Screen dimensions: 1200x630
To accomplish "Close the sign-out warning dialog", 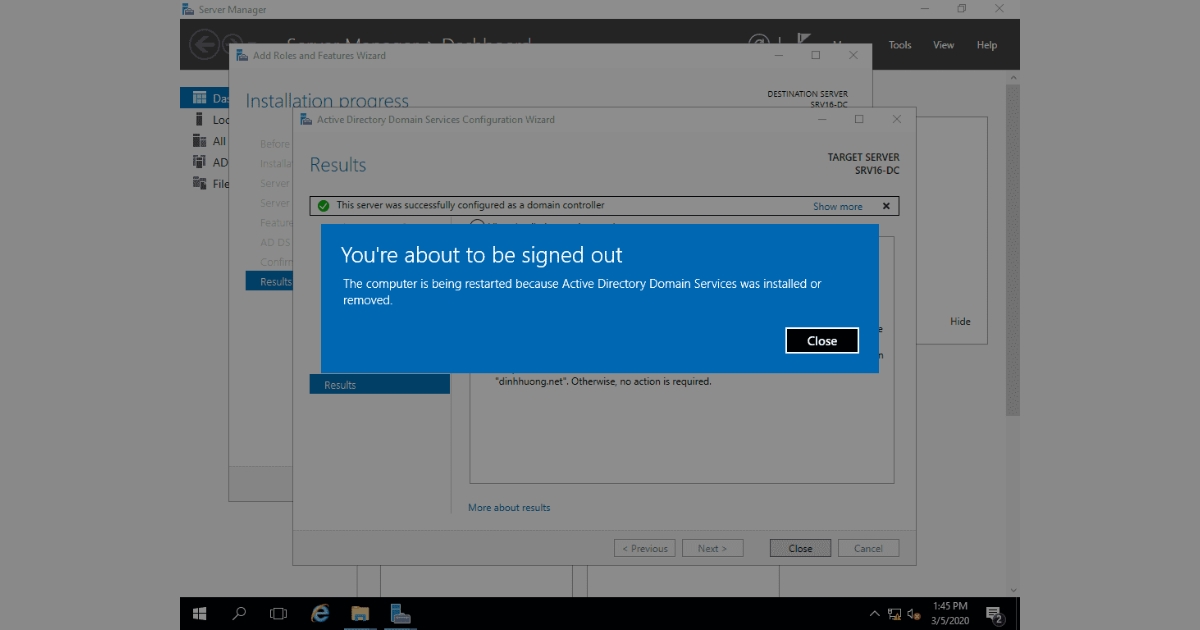I will pos(821,340).
